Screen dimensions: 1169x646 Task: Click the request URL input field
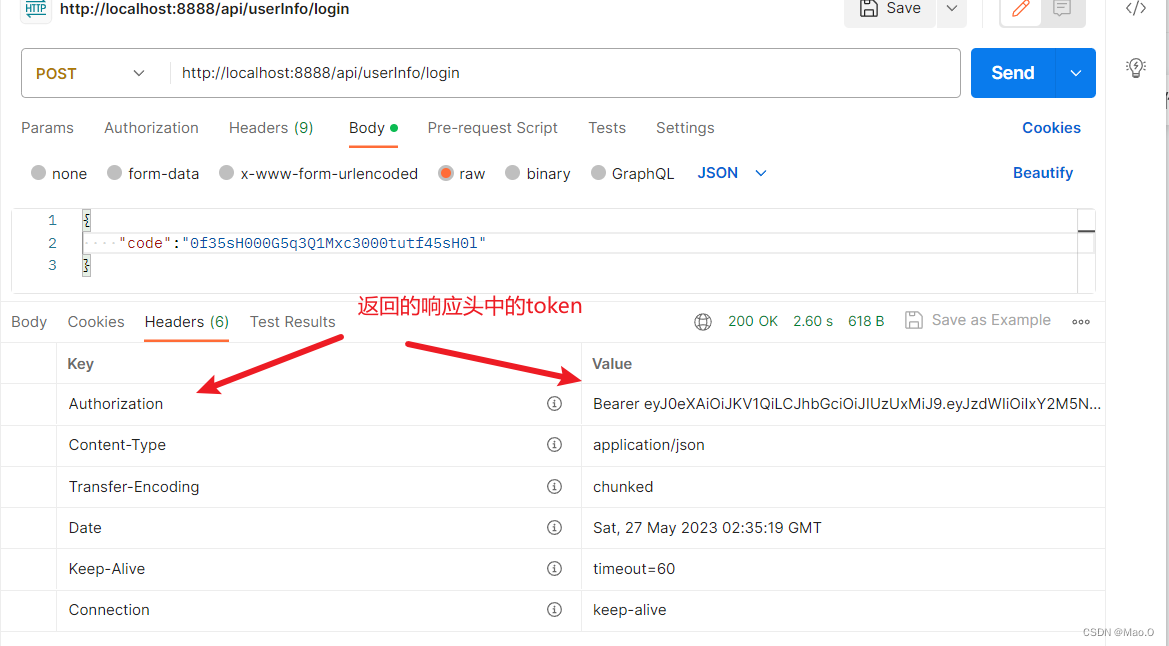tap(567, 73)
